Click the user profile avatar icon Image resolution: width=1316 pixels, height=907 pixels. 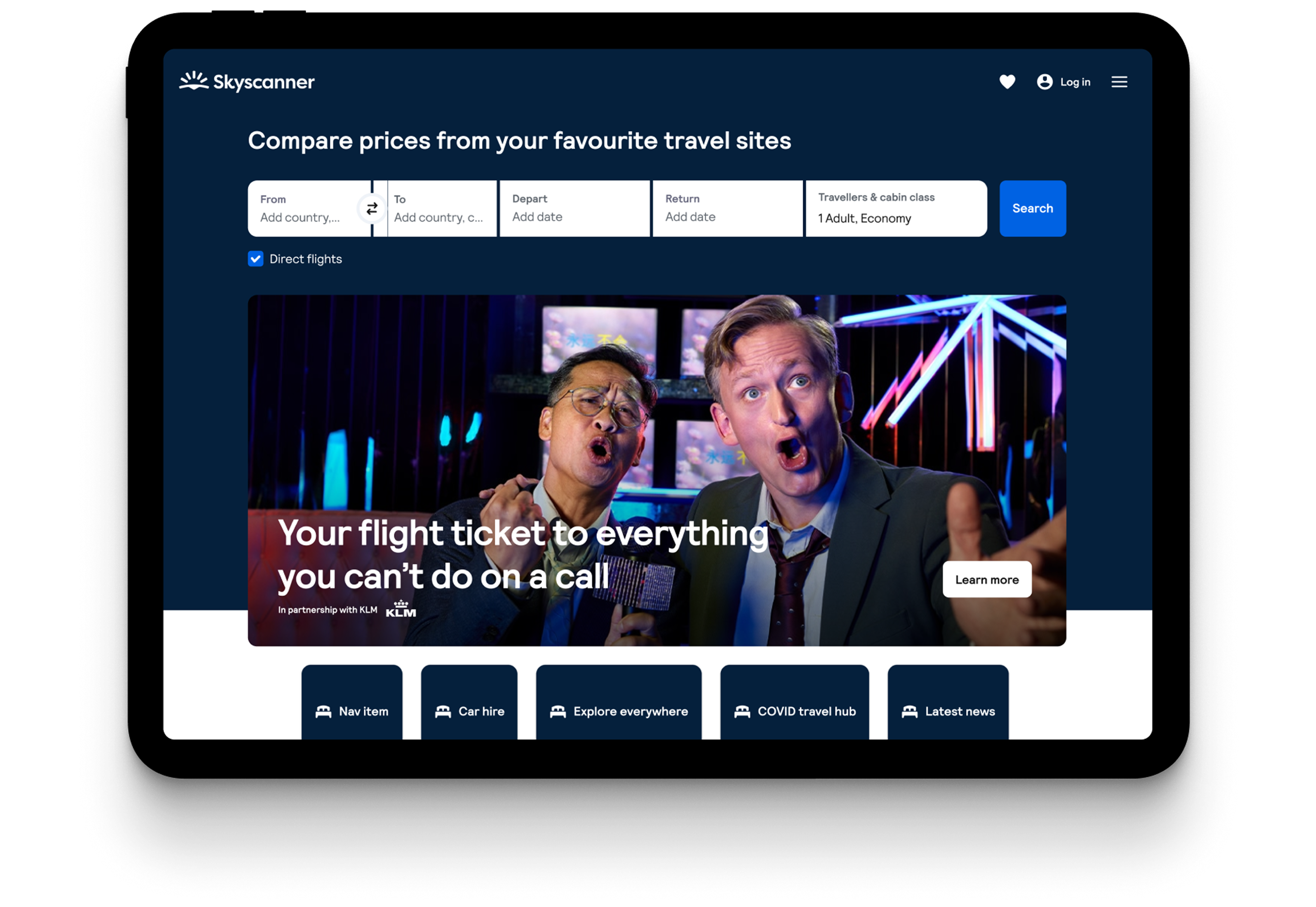[x=1044, y=82]
